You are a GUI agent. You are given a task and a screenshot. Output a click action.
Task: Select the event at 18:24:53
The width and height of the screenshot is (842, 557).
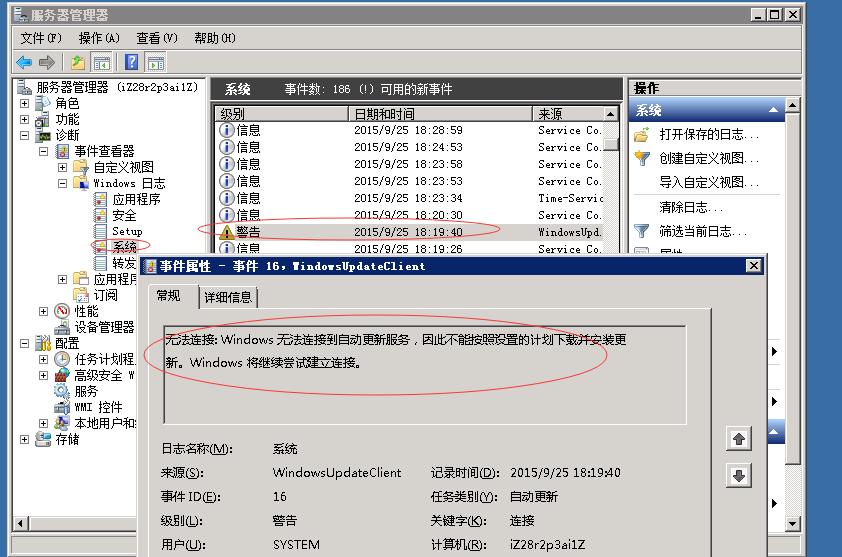[x=410, y=147]
